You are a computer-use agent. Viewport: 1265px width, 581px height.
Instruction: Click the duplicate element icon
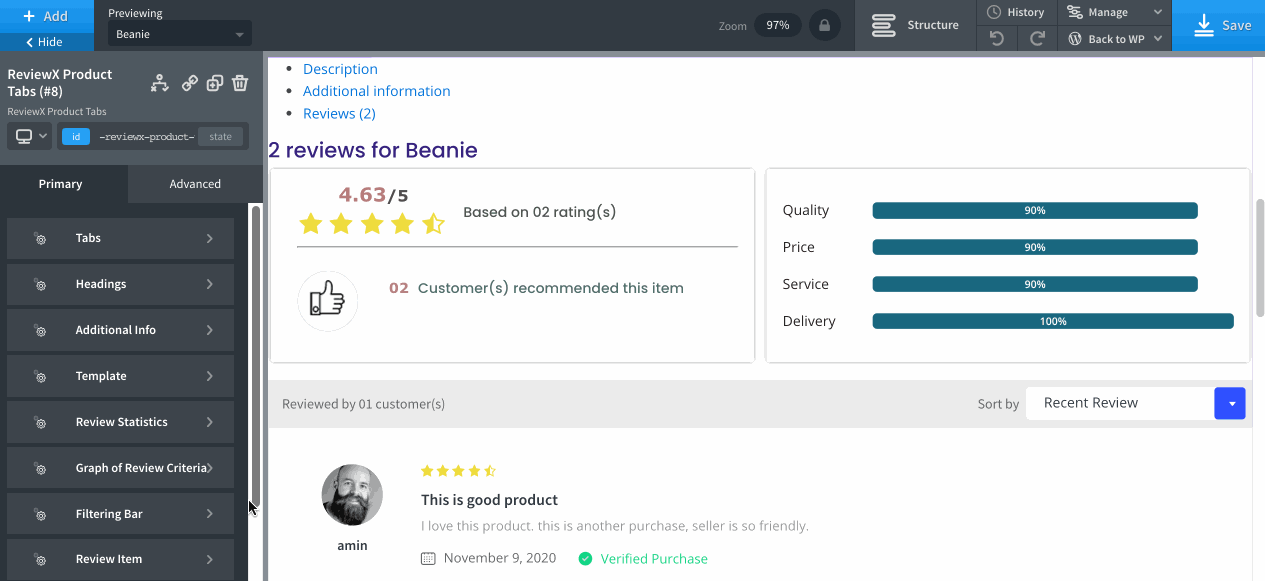click(214, 83)
